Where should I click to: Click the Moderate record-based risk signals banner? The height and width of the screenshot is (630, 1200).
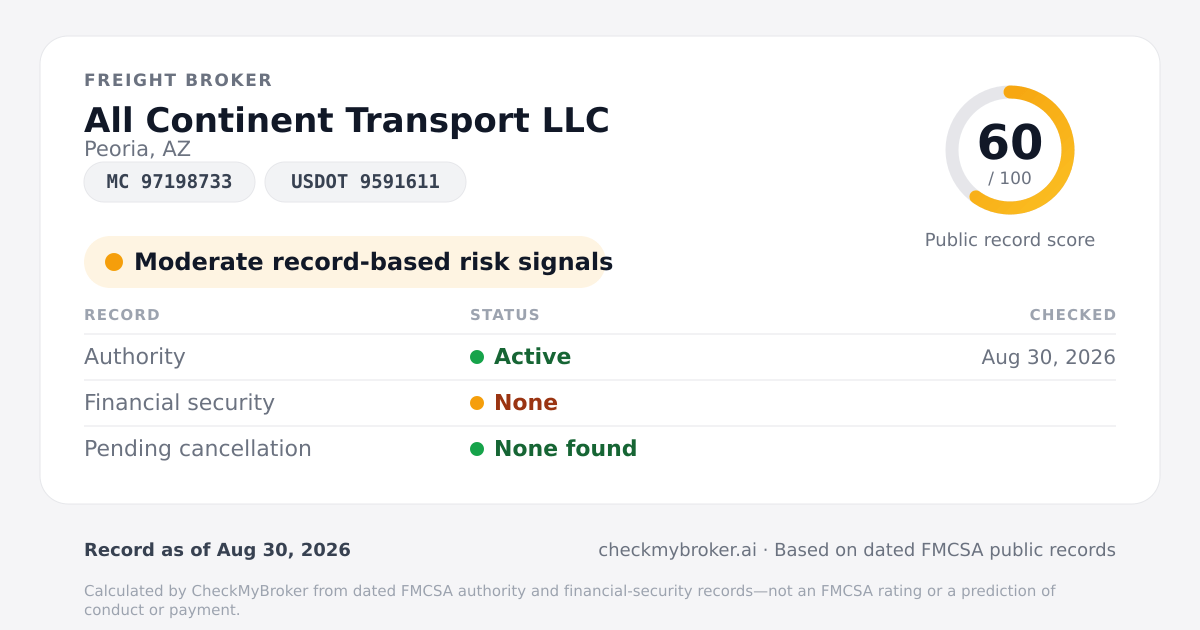tap(345, 262)
